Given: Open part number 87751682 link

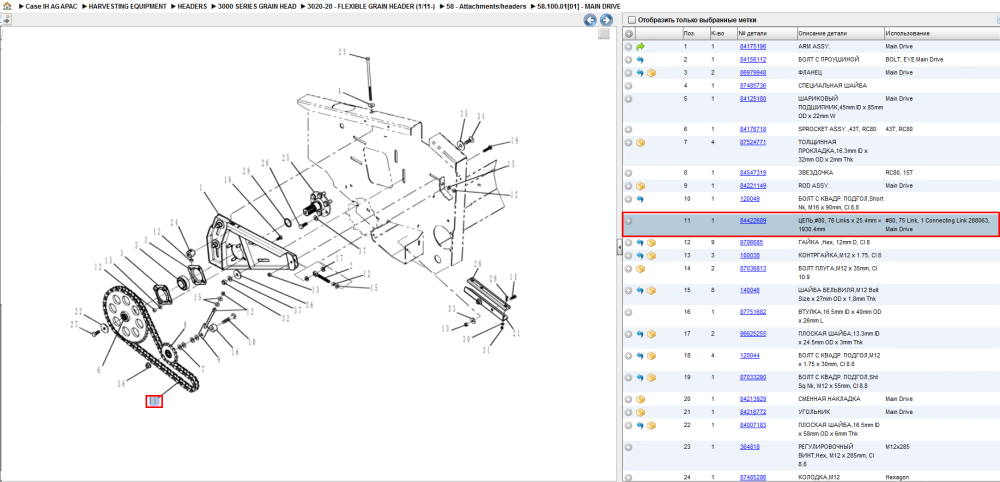Looking at the screenshot, I should [x=753, y=312].
